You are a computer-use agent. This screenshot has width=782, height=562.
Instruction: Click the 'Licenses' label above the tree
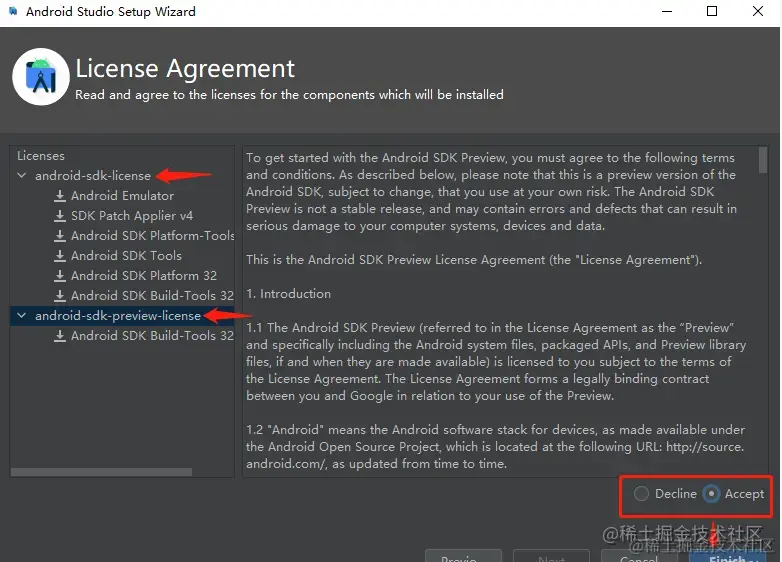41,156
